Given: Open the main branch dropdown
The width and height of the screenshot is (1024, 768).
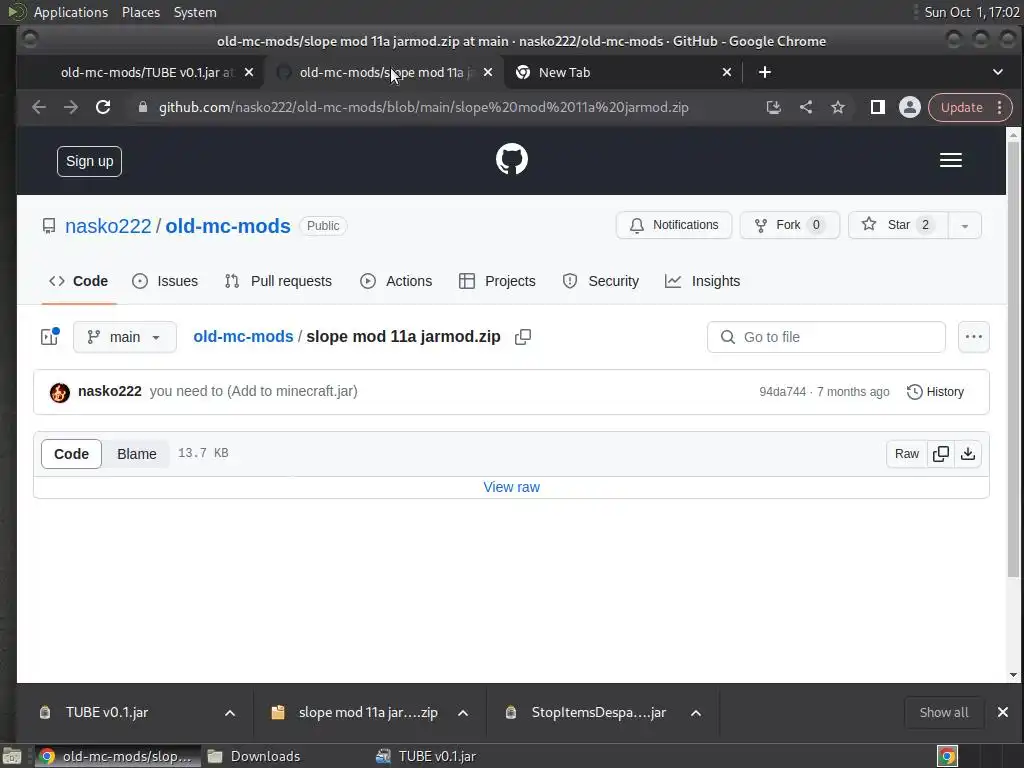Looking at the screenshot, I should pos(125,337).
